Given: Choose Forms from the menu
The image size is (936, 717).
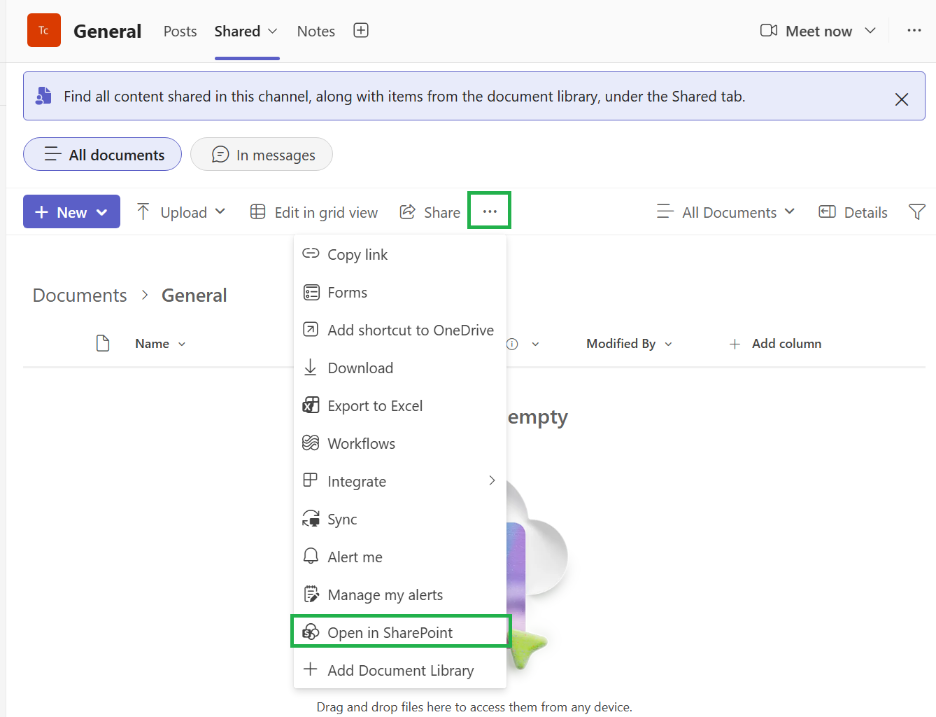Looking at the screenshot, I should (400, 293).
